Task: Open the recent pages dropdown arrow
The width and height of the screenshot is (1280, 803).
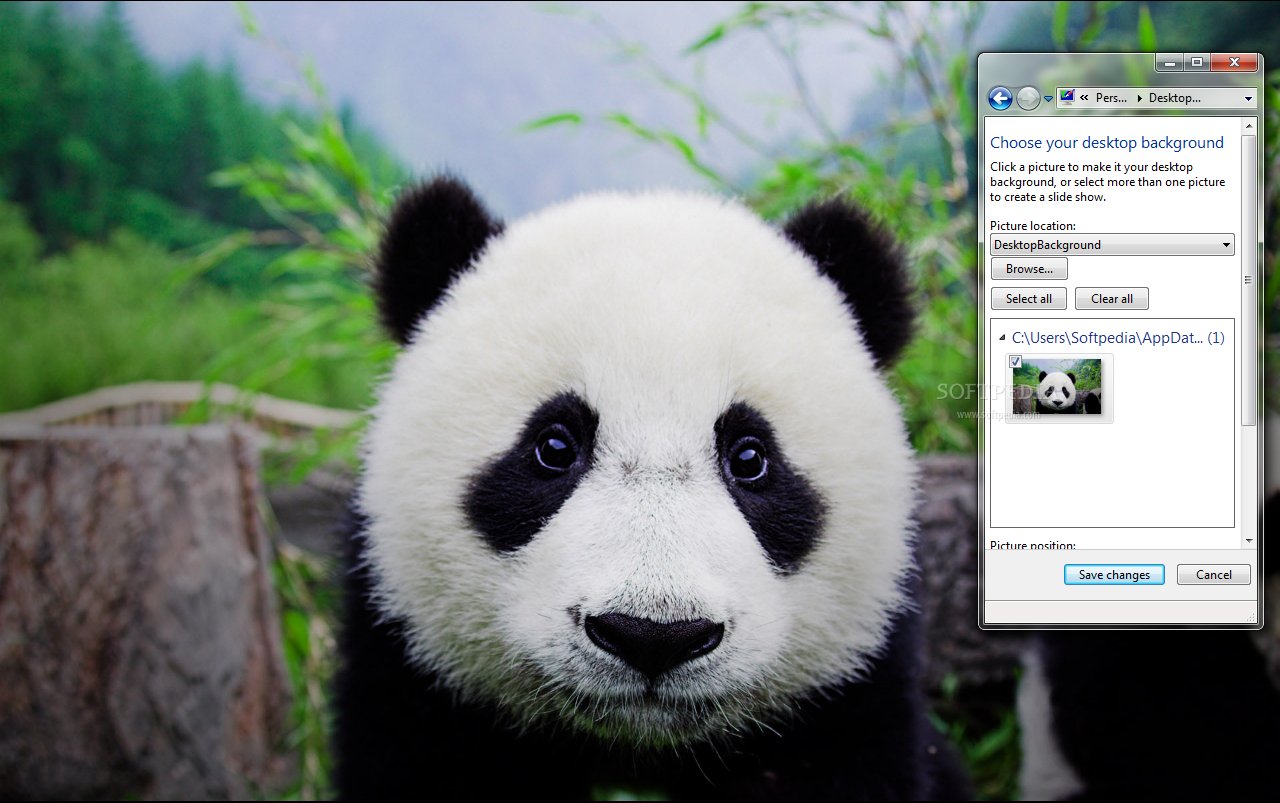Action: 1048,99
